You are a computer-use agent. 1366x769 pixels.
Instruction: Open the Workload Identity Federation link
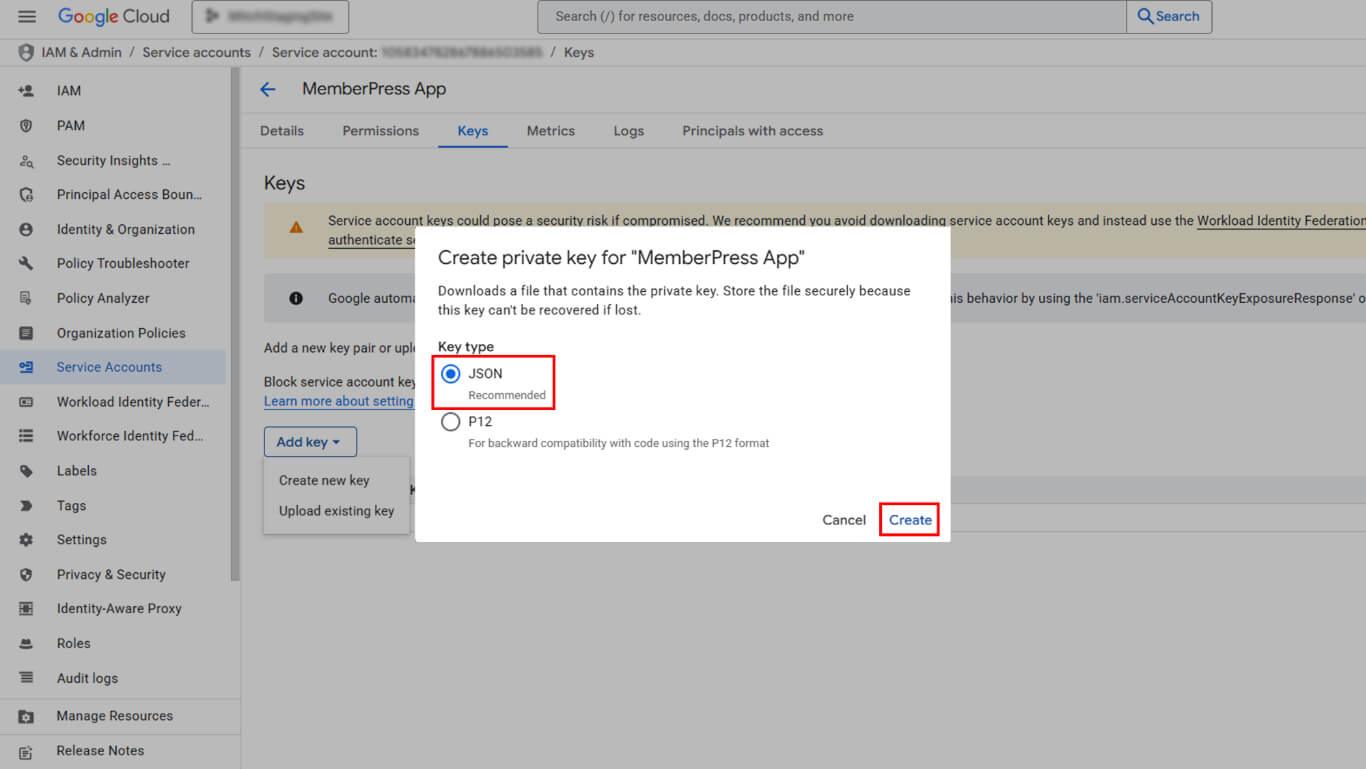pyautogui.click(x=1280, y=221)
